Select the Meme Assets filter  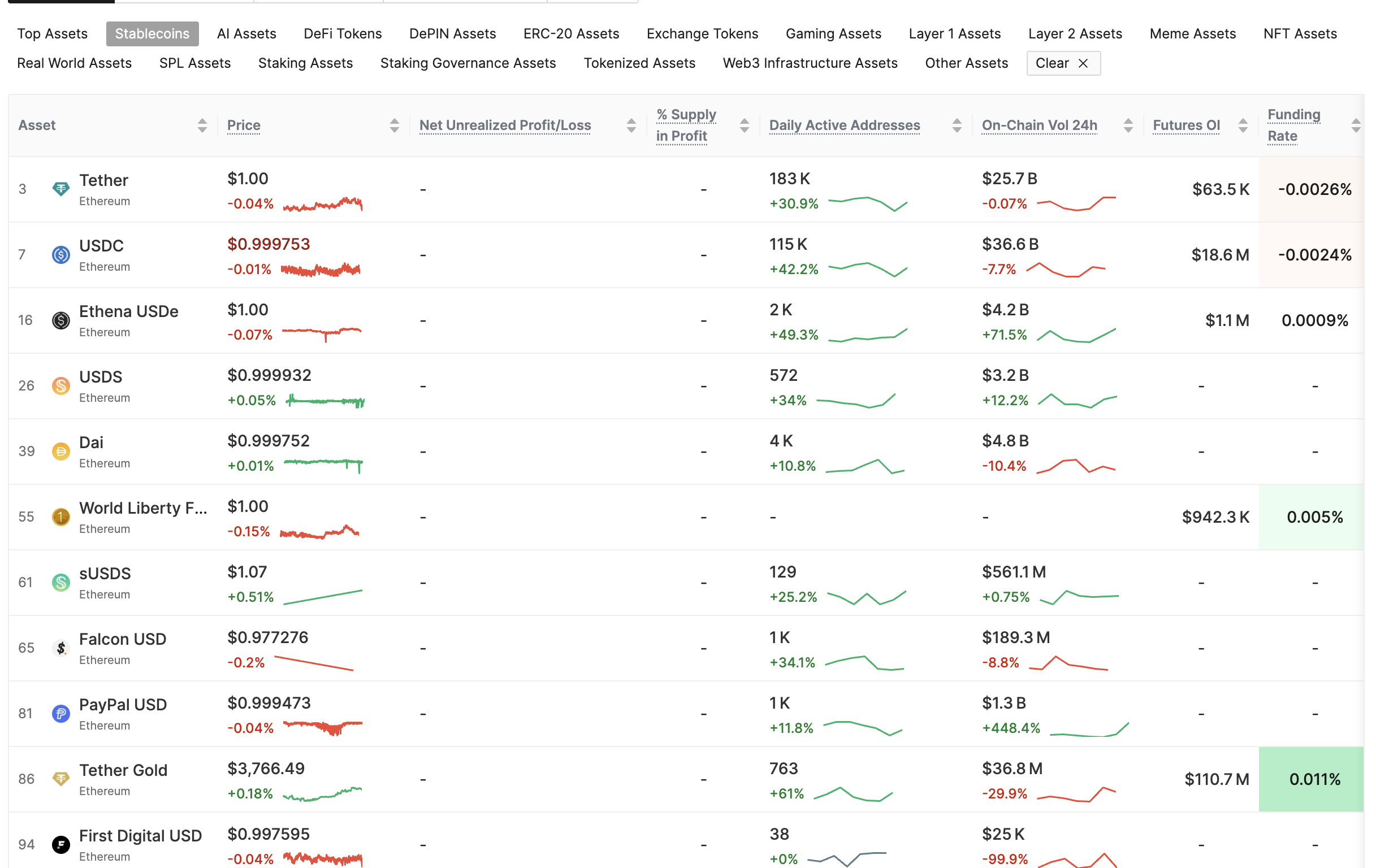[1193, 34]
